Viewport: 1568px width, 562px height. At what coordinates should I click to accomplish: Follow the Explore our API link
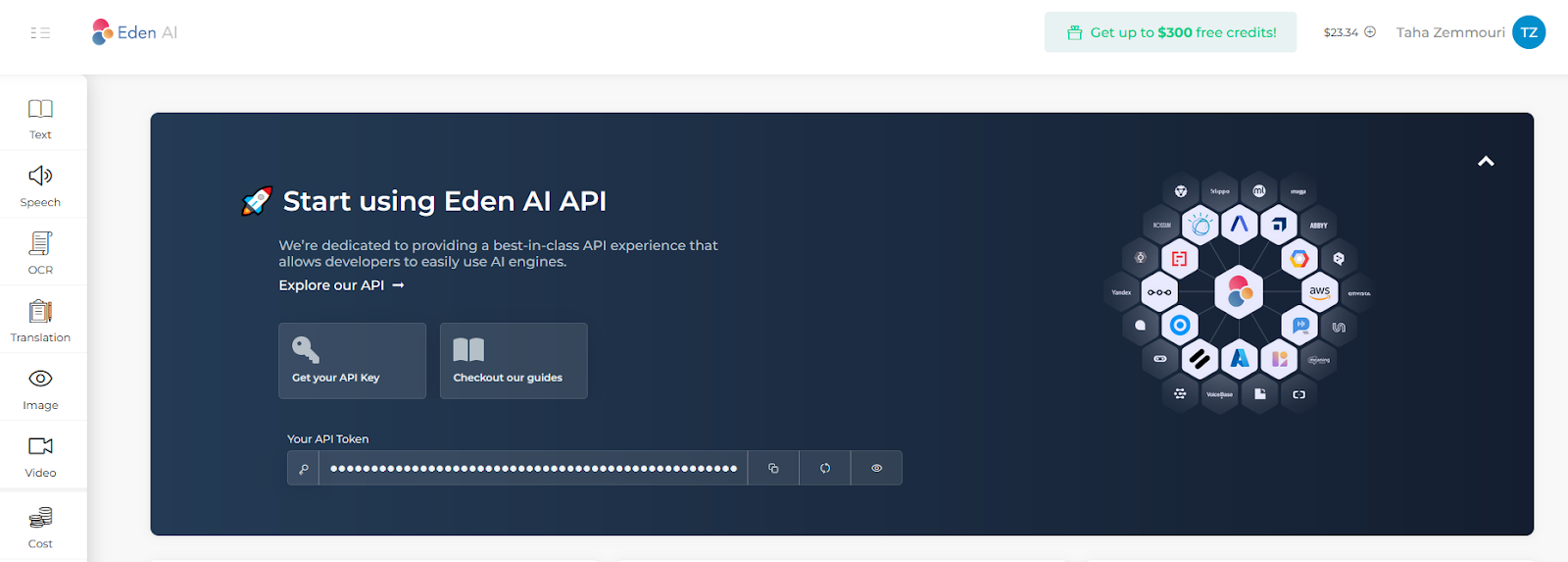pos(341,285)
